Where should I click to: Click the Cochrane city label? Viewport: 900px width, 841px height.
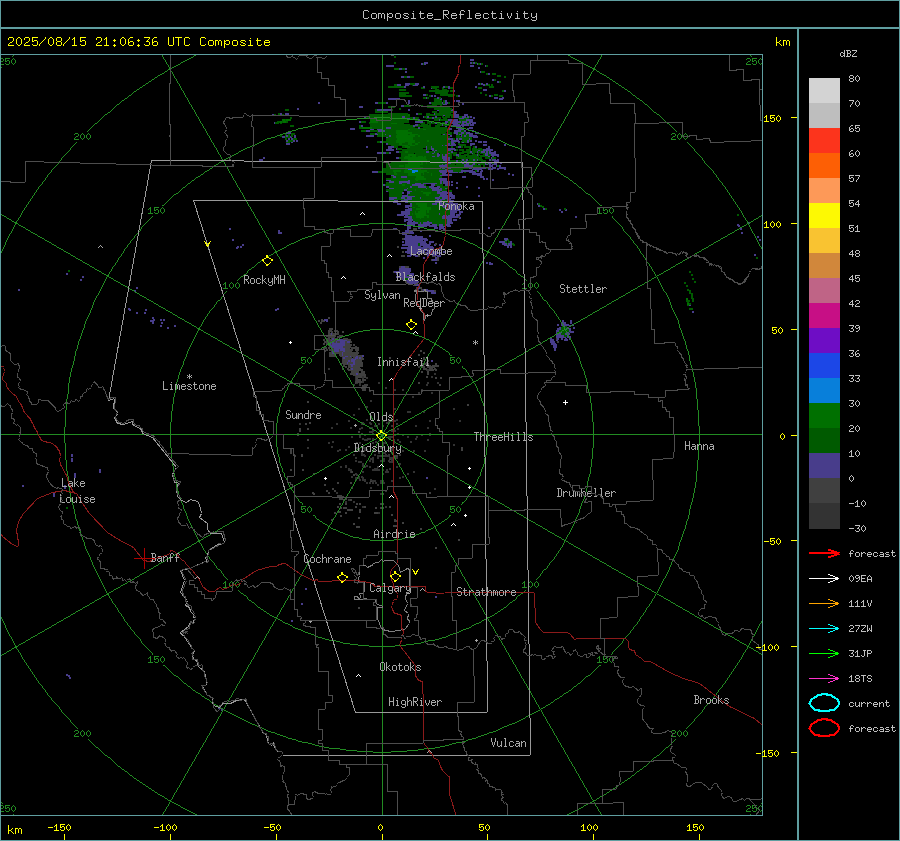pos(327,559)
